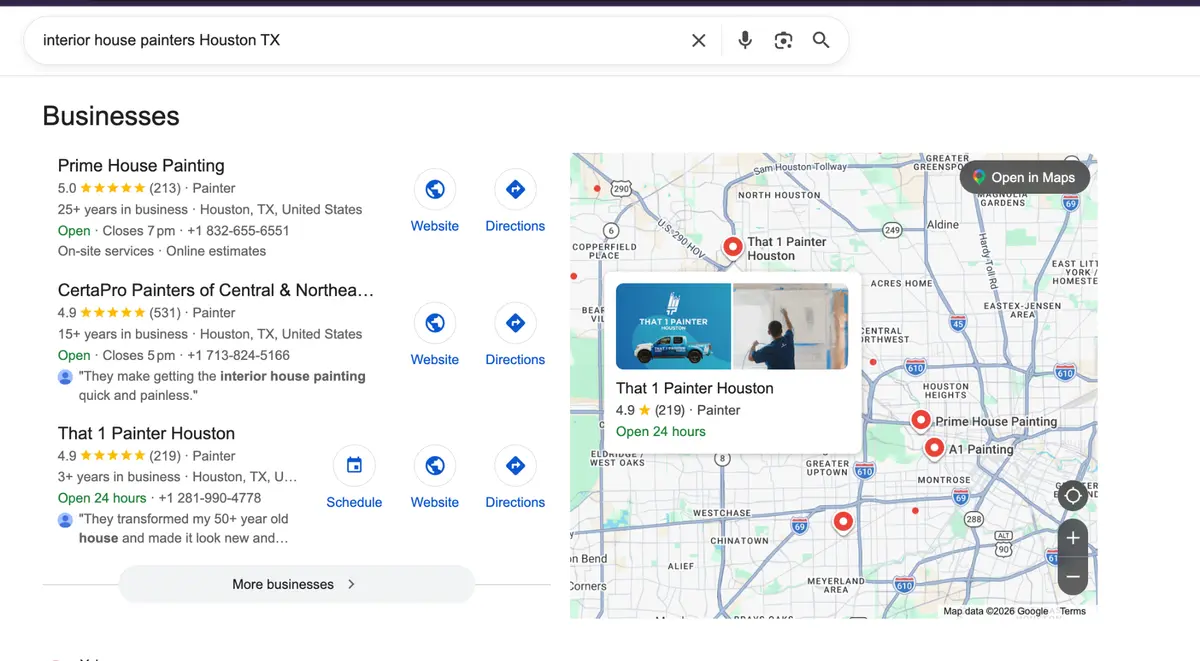Image resolution: width=1200 pixels, height=661 pixels.
Task: Click the Businesses heading
Action: click(x=111, y=116)
